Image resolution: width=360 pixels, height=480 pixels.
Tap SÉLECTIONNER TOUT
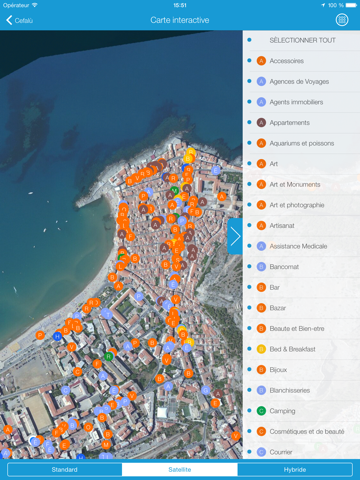pos(302,40)
